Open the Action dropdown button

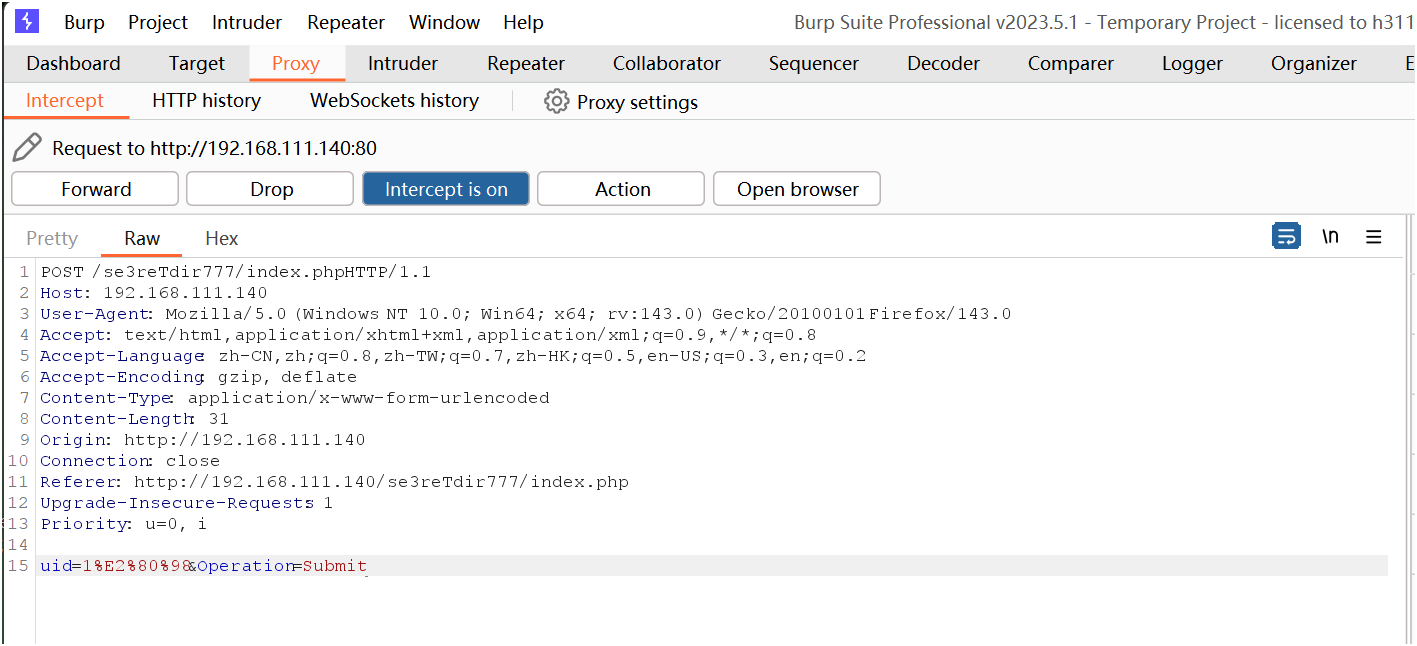tap(621, 189)
